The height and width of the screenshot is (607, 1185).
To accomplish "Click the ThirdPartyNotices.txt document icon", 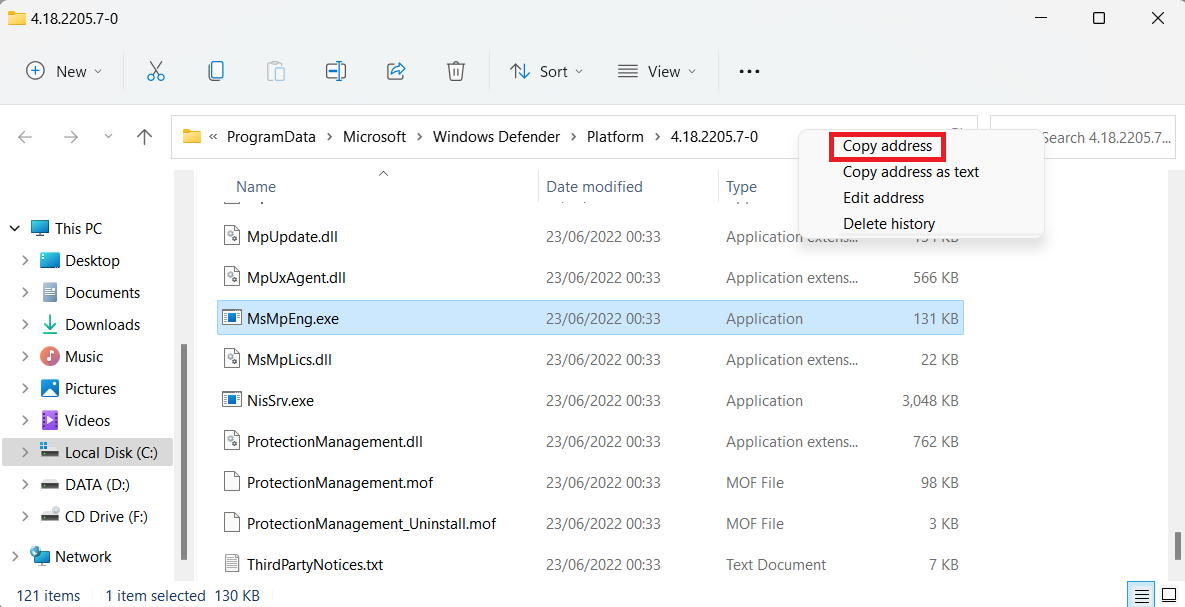I will point(231,564).
